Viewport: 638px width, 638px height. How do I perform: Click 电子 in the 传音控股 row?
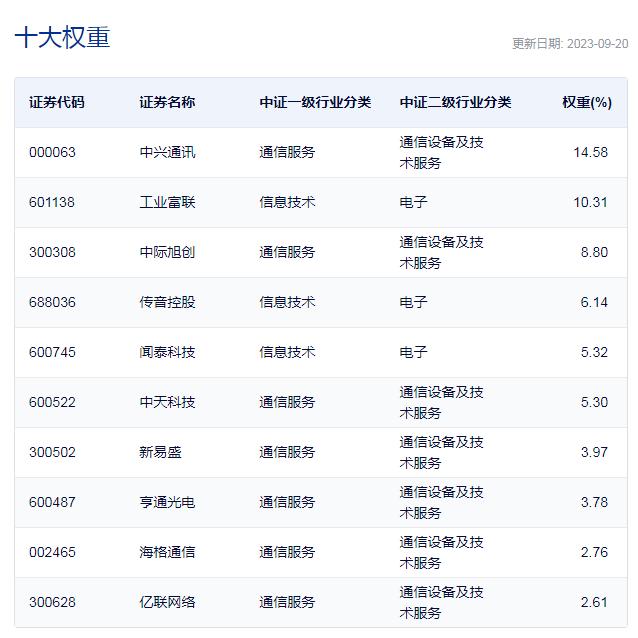point(413,302)
